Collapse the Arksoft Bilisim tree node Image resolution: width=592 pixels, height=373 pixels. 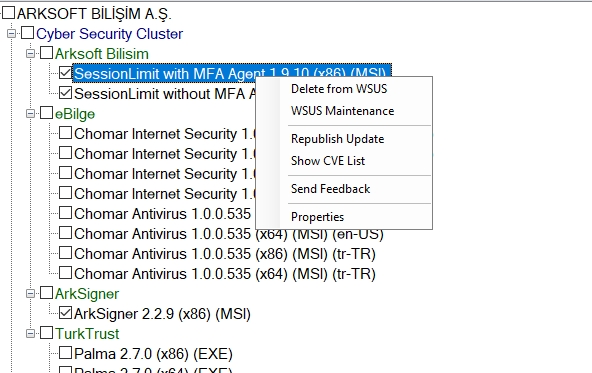click(31, 54)
